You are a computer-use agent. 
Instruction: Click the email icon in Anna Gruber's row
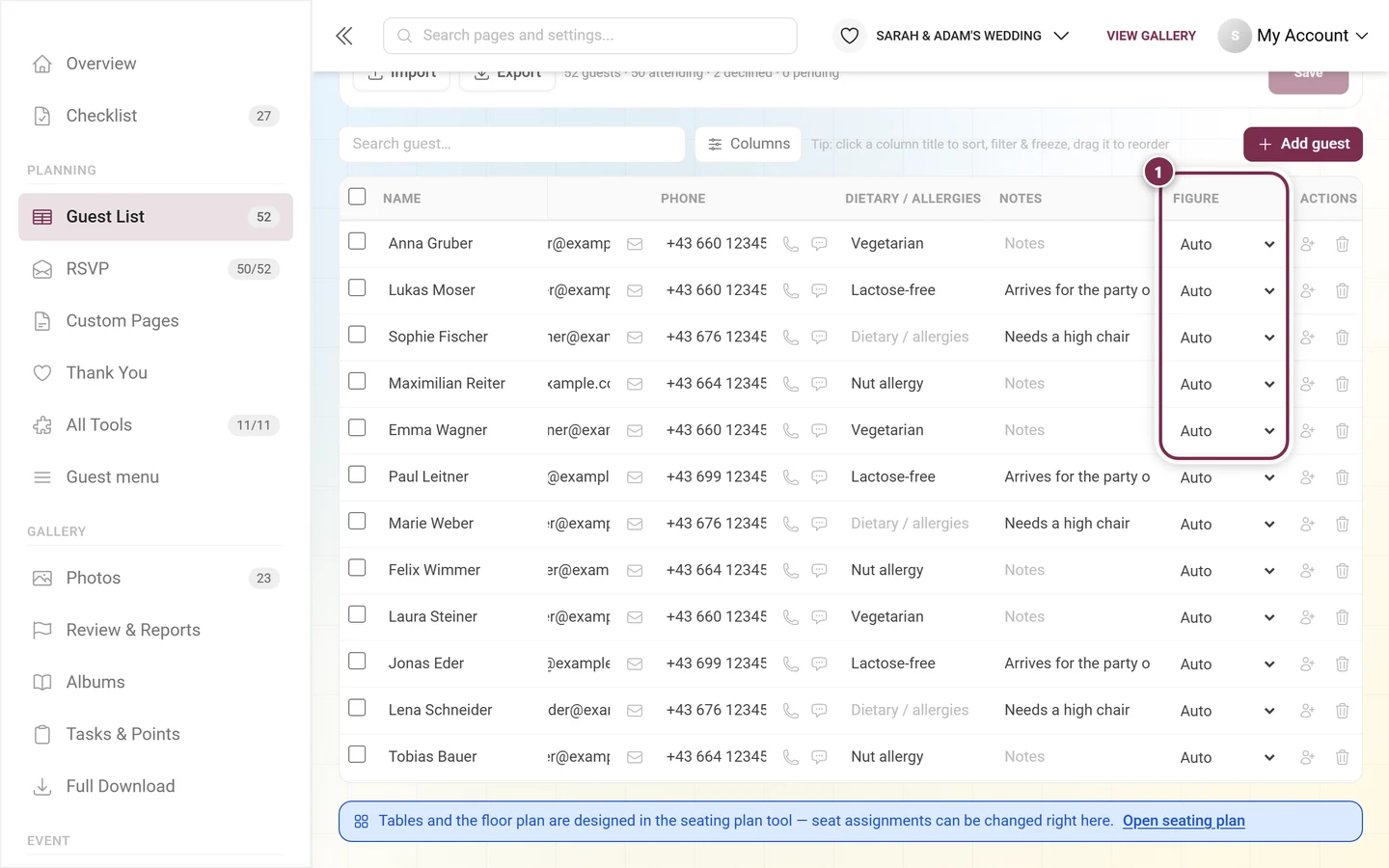635,244
